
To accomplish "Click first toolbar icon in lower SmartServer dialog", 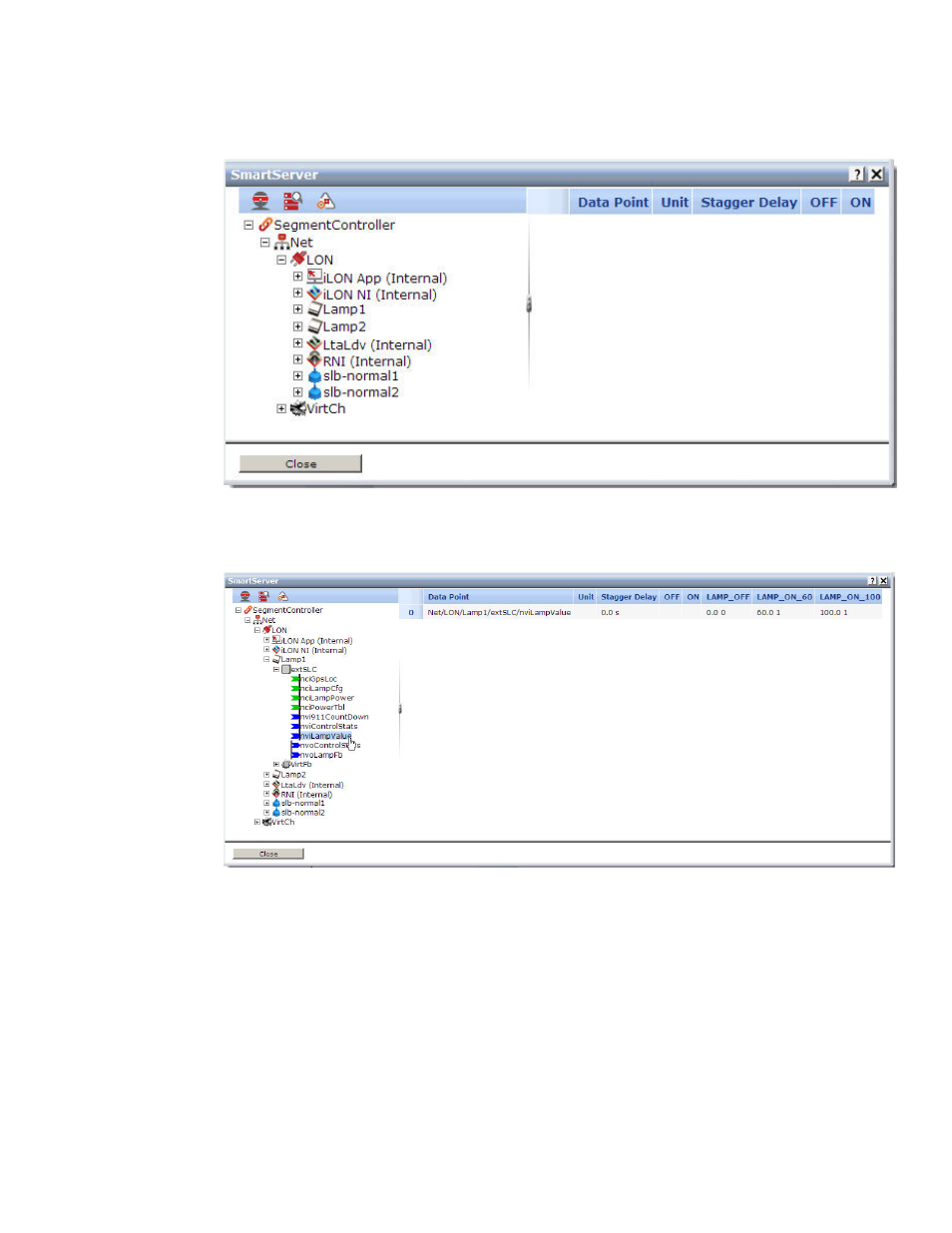I will pos(244,596).
